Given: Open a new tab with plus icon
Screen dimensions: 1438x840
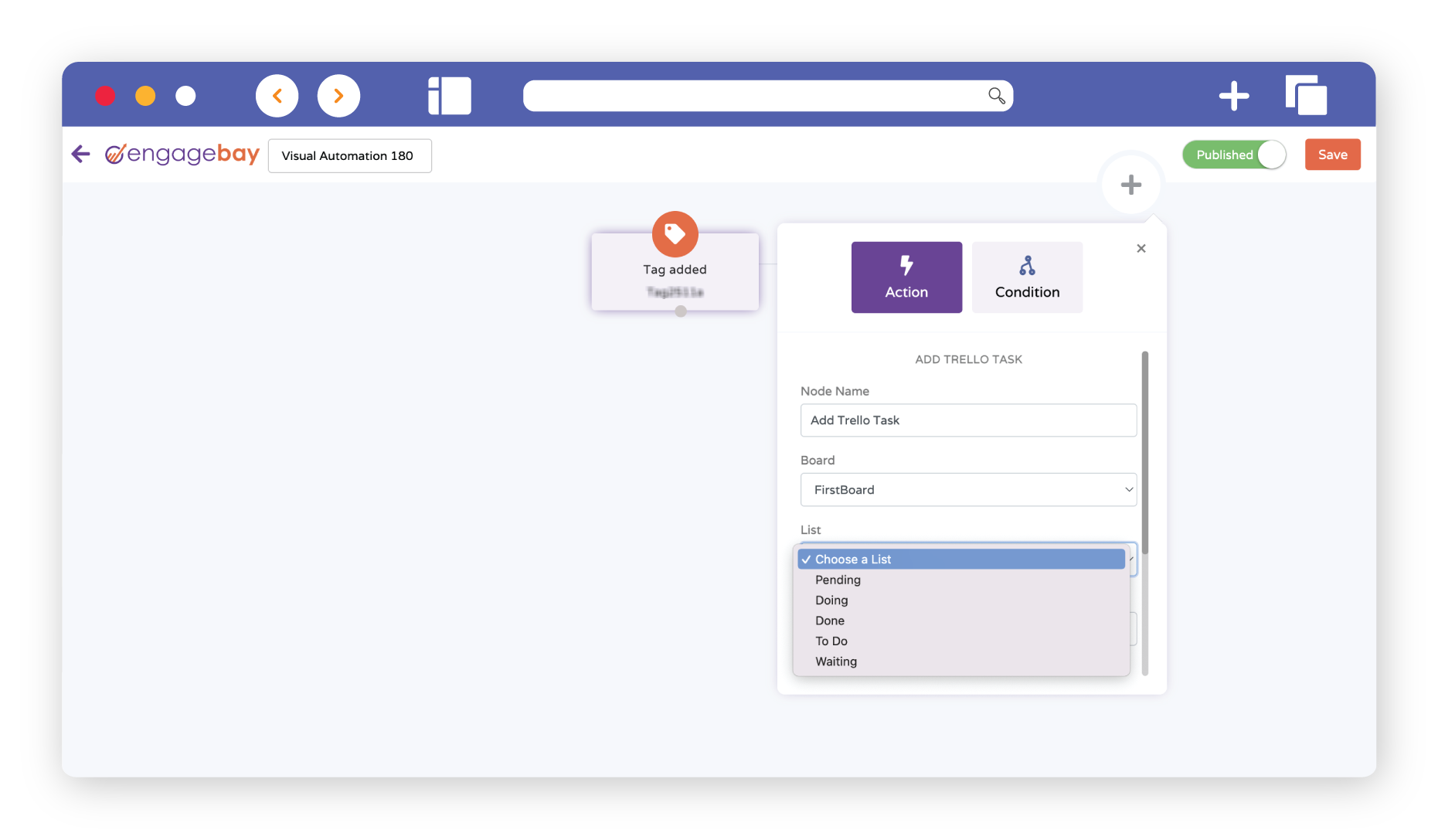Looking at the screenshot, I should point(1233,96).
